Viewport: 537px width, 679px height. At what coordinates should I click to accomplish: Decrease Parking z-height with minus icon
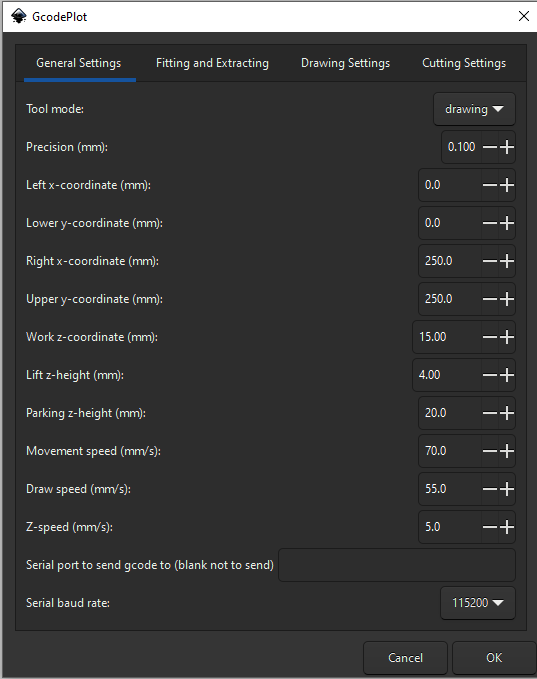tap(490, 413)
